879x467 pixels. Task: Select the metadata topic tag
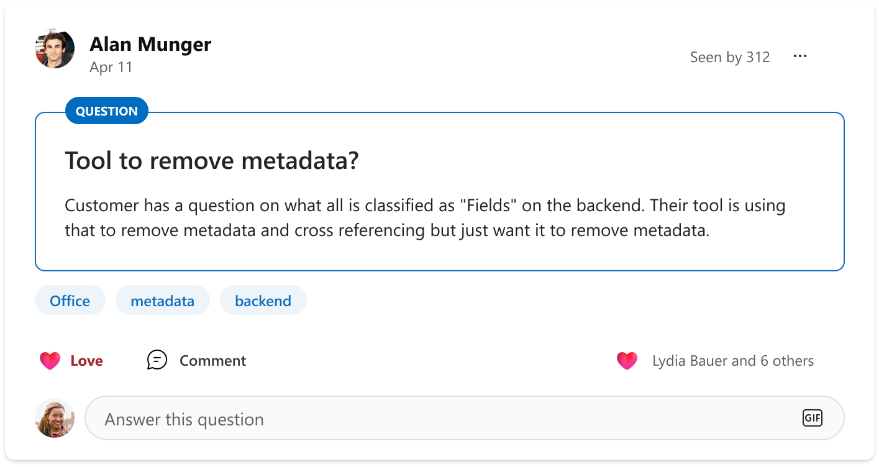(x=162, y=300)
